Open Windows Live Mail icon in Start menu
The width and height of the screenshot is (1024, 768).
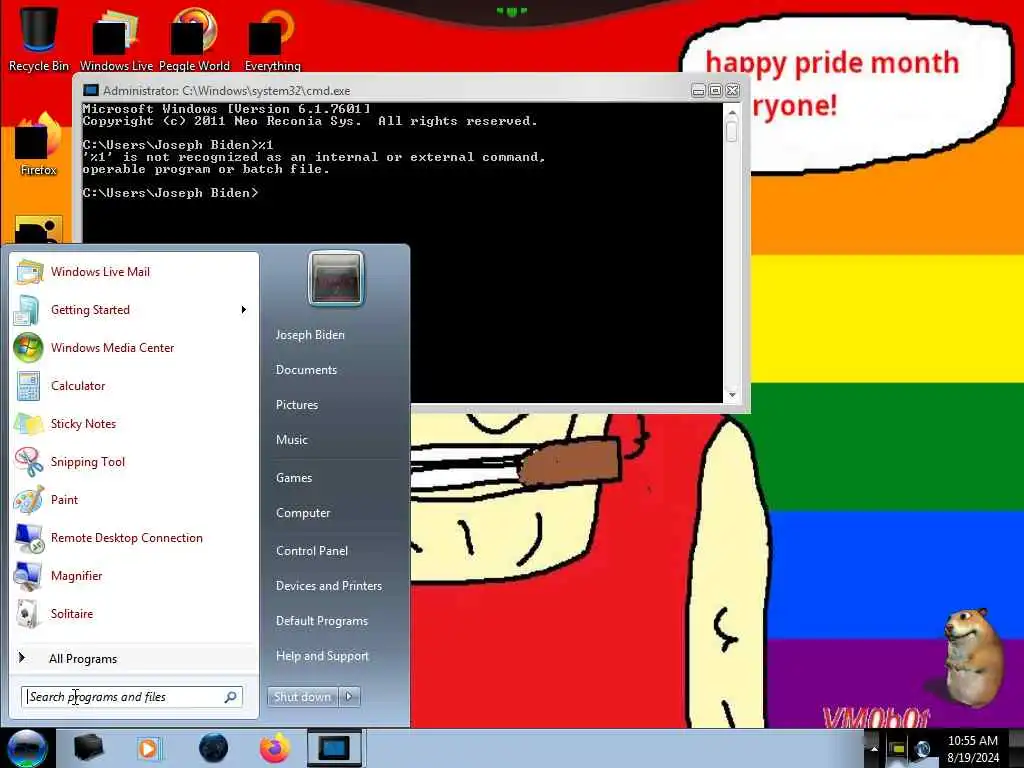point(29,272)
